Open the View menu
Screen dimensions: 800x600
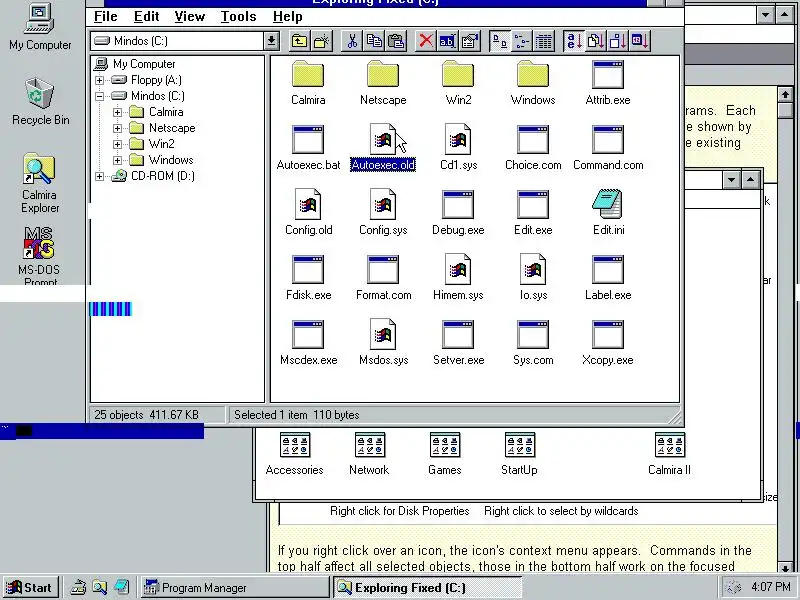coord(189,17)
